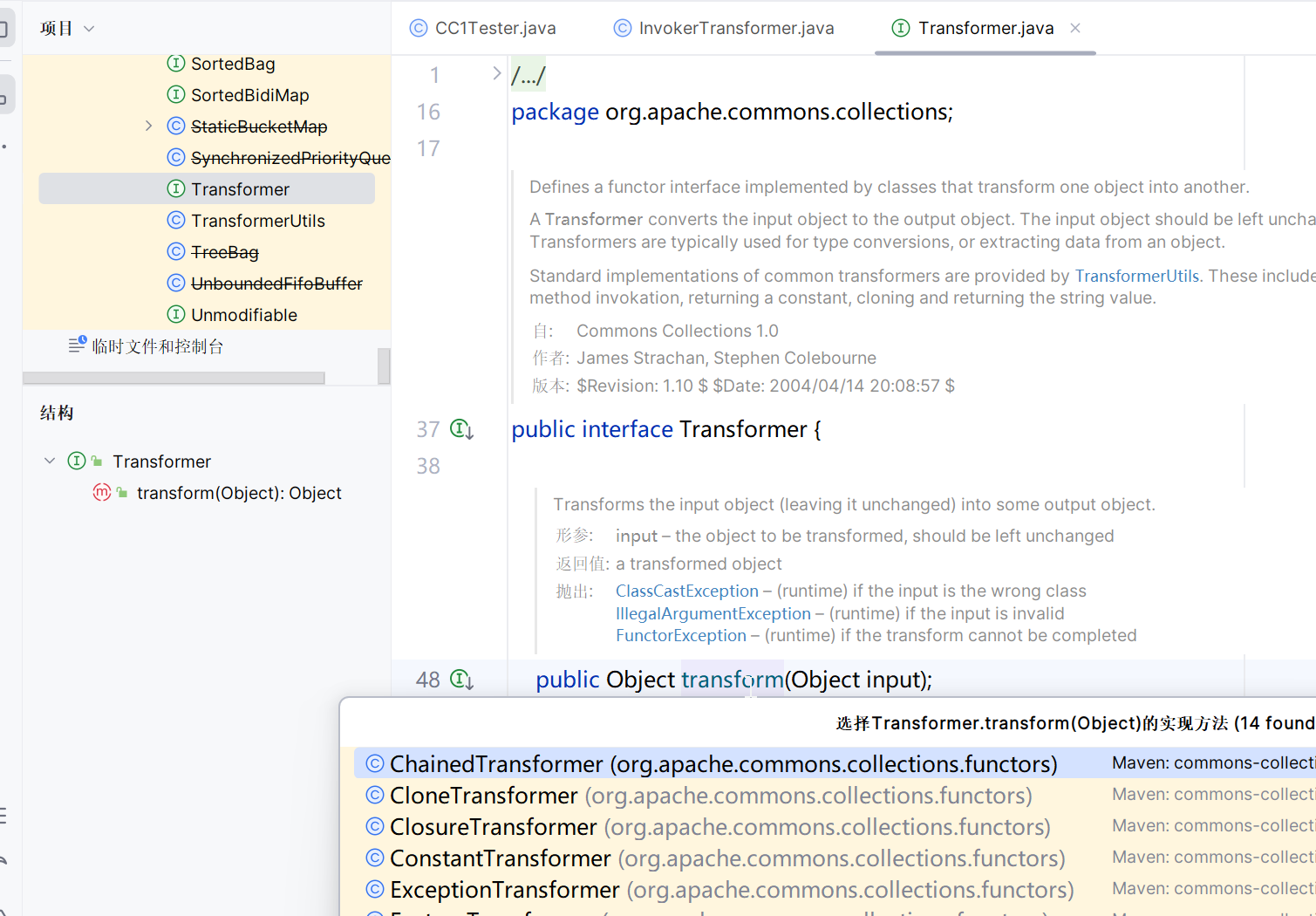Click the interface icon on Transformer.java tab
1316x916 pixels.
pyautogui.click(x=901, y=28)
